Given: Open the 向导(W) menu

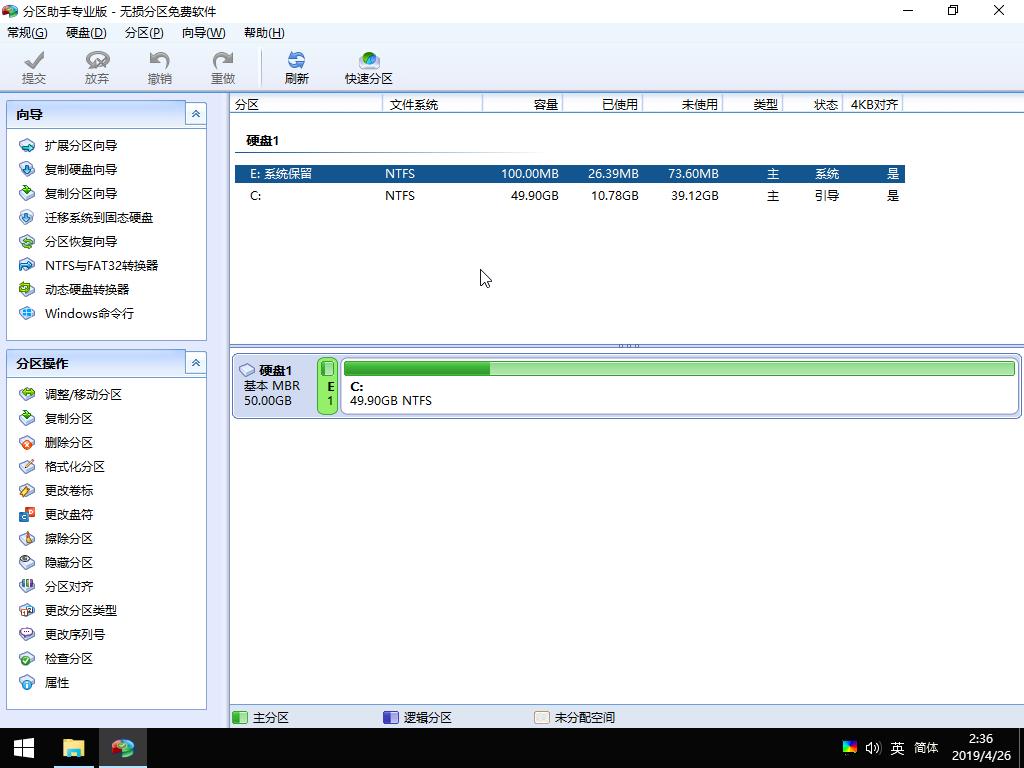Looking at the screenshot, I should click(x=203, y=32).
